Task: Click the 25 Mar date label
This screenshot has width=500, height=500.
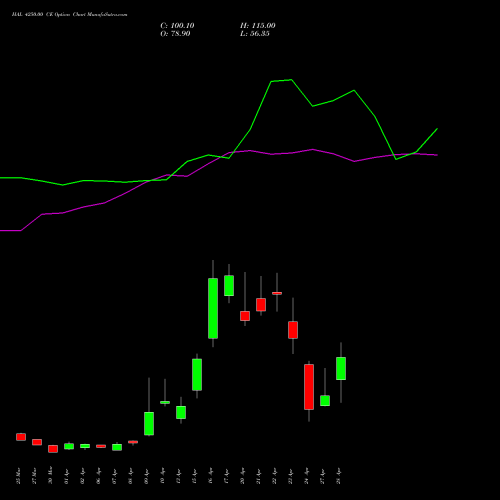Action: 19,476
